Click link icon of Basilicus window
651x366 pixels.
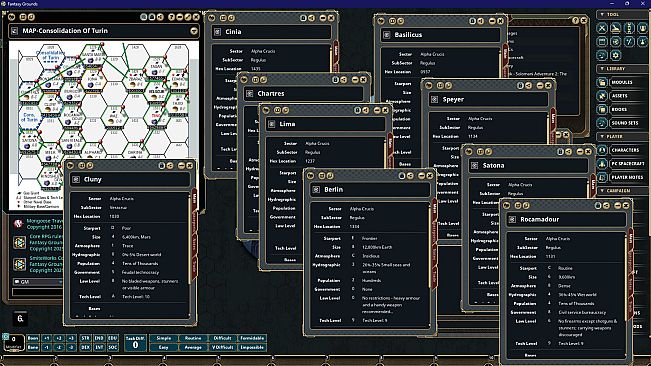click(x=387, y=35)
